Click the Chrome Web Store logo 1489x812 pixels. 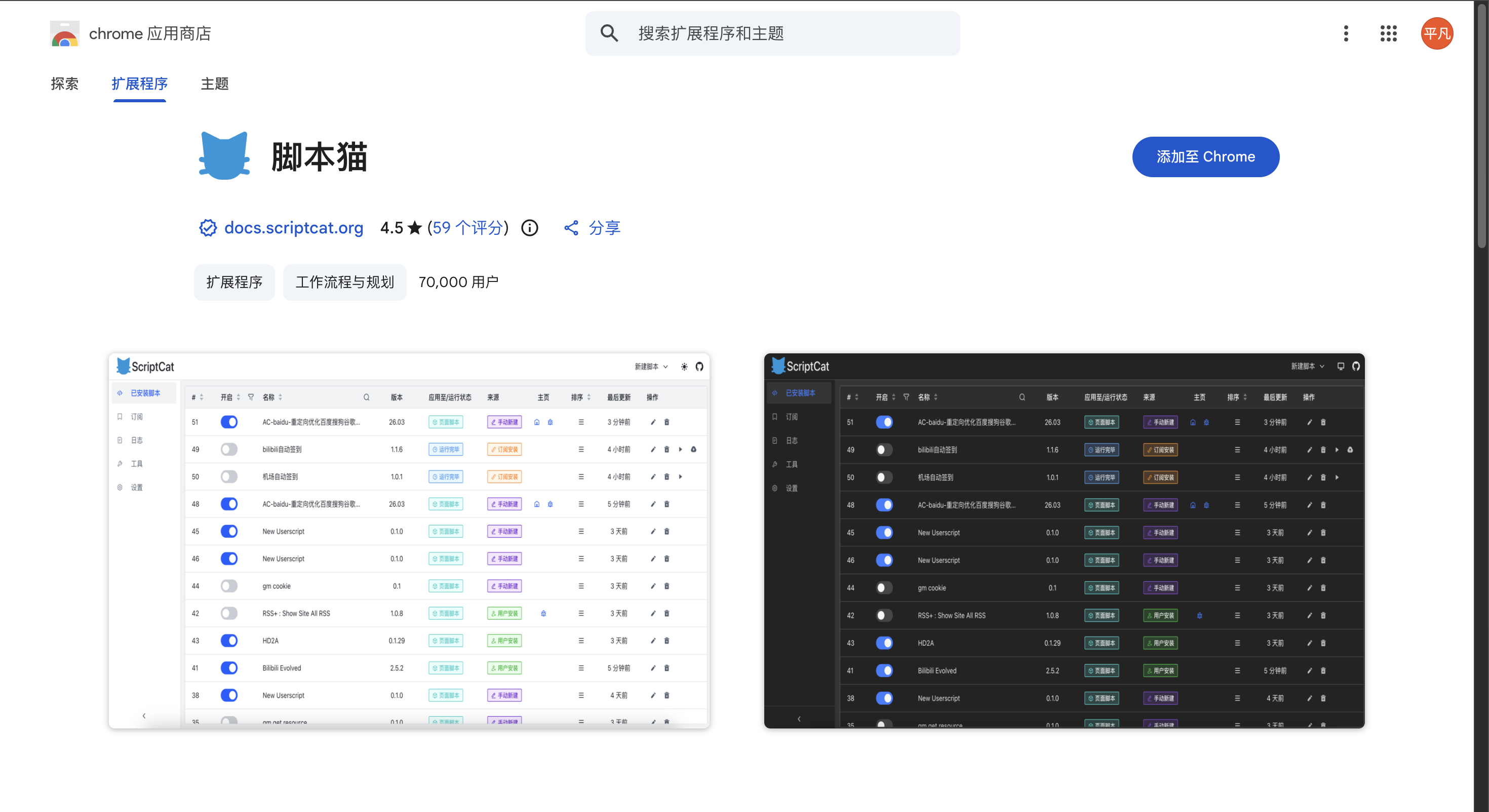[x=65, y=33]
